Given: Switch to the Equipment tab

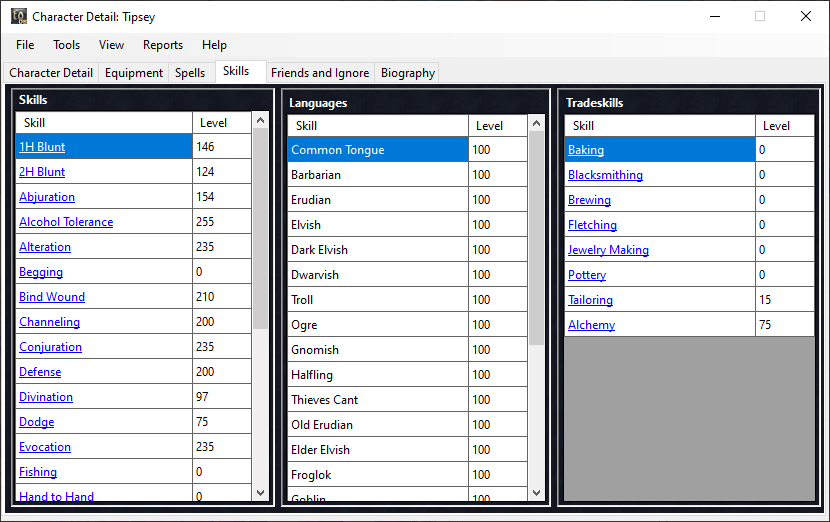Looking at the screenshot, I should click(134, 73).
